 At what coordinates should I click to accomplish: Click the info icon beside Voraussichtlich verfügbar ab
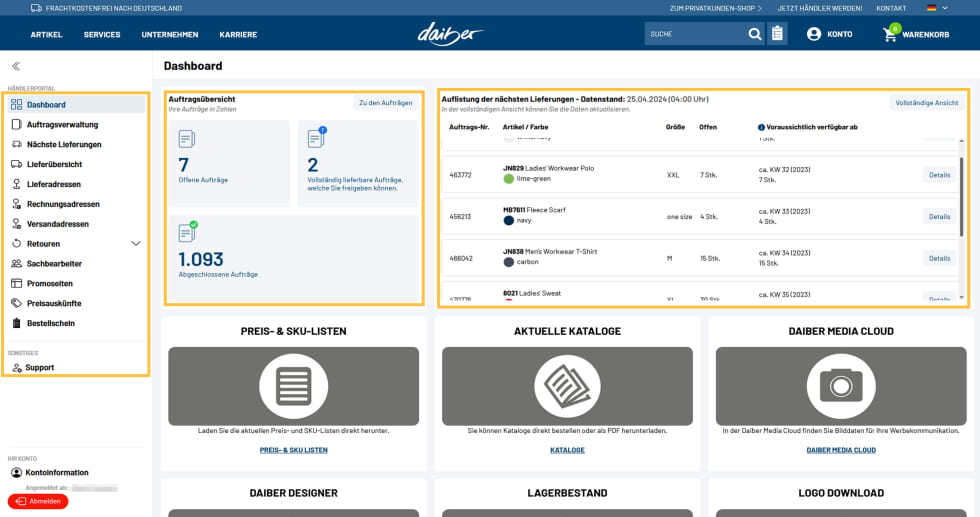coord(761,127)
